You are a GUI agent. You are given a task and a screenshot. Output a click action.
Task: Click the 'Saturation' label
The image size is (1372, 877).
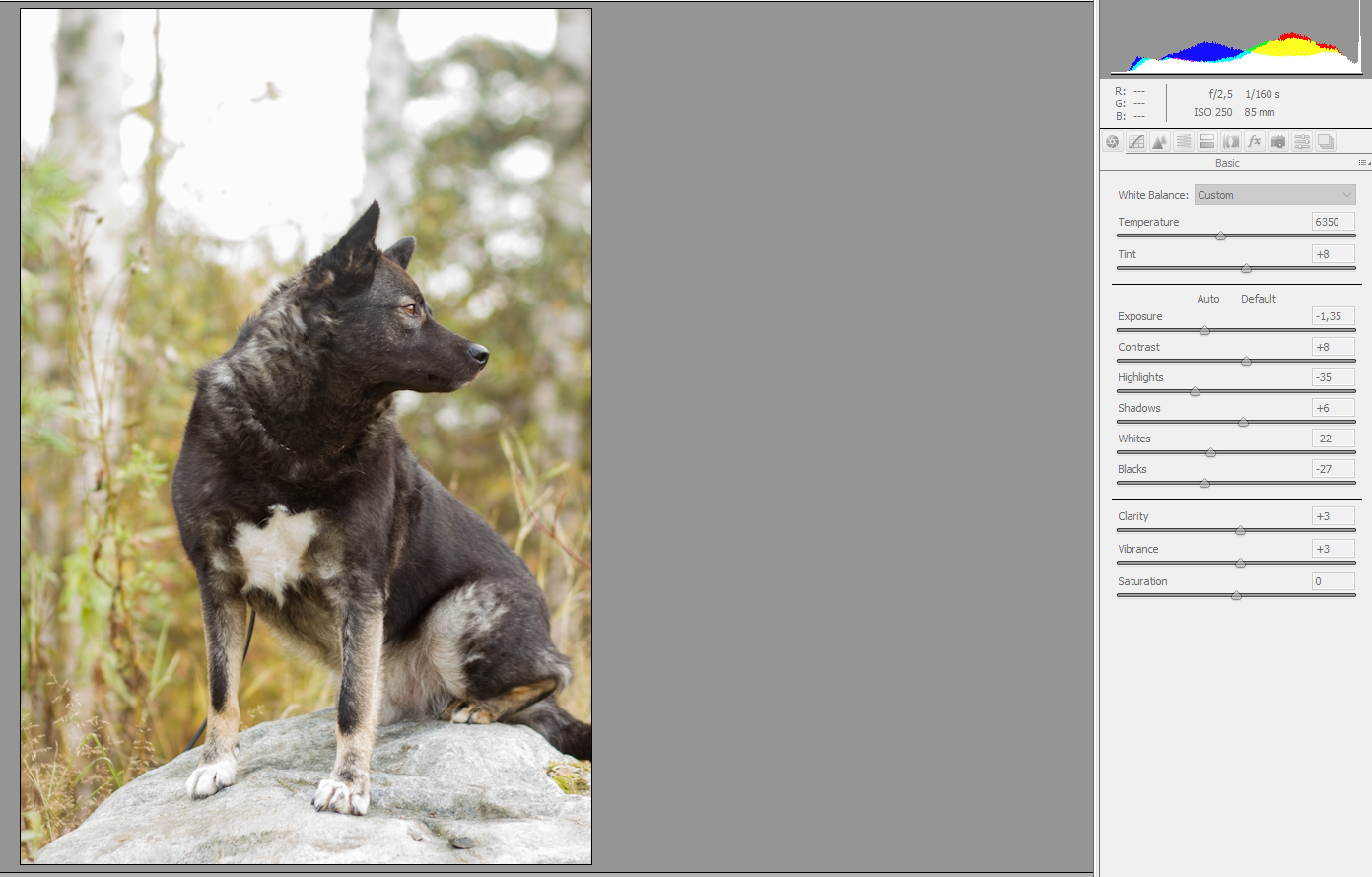point(1142,581)
